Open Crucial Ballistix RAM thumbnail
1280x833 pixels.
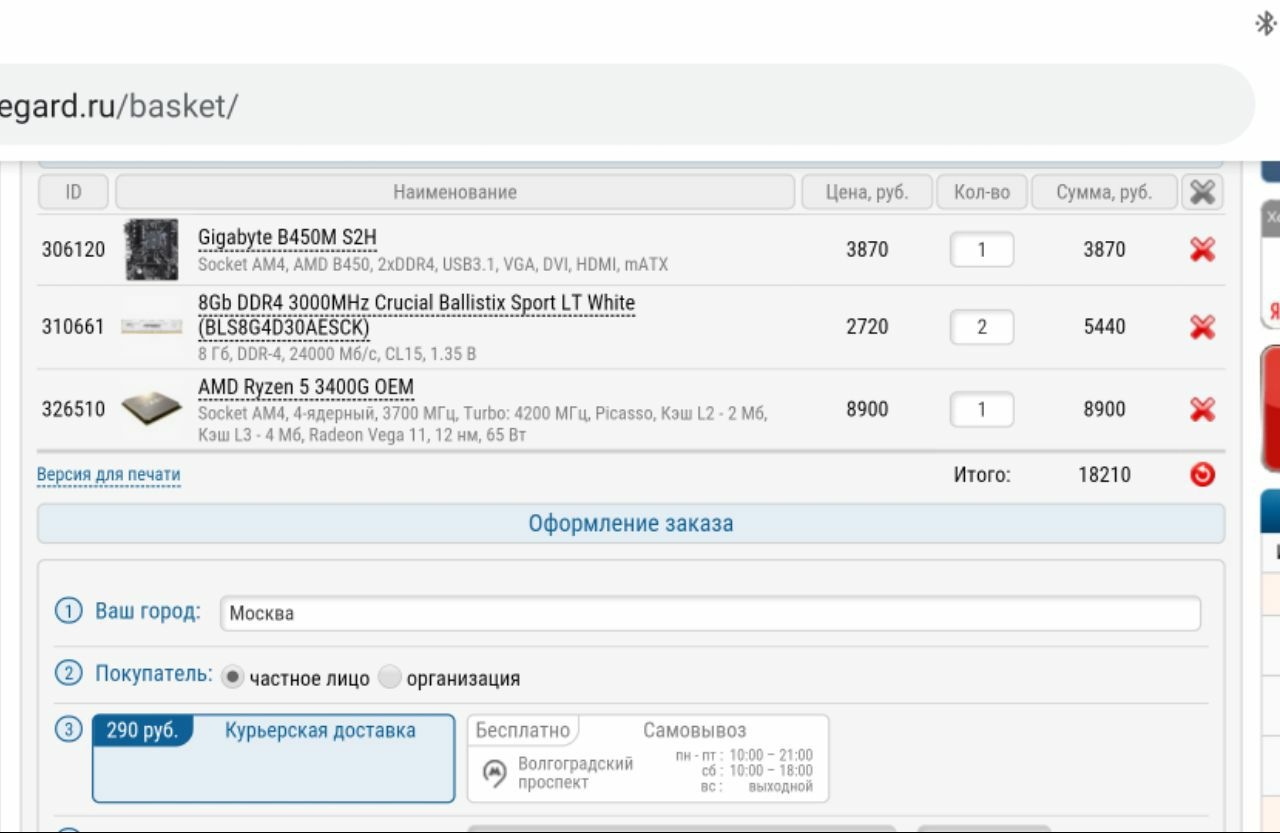151,326
